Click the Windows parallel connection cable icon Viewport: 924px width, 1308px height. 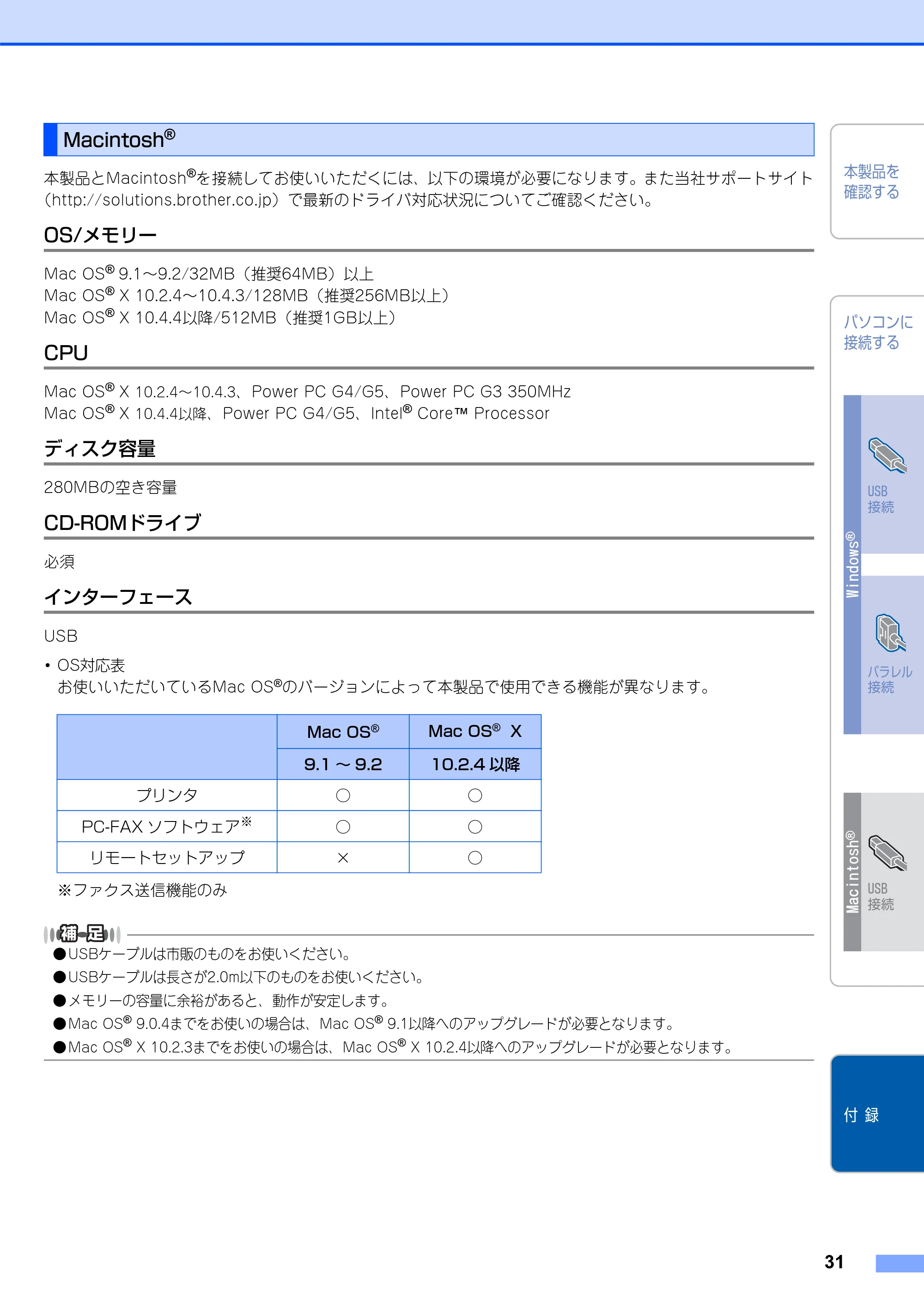(890, 633)
